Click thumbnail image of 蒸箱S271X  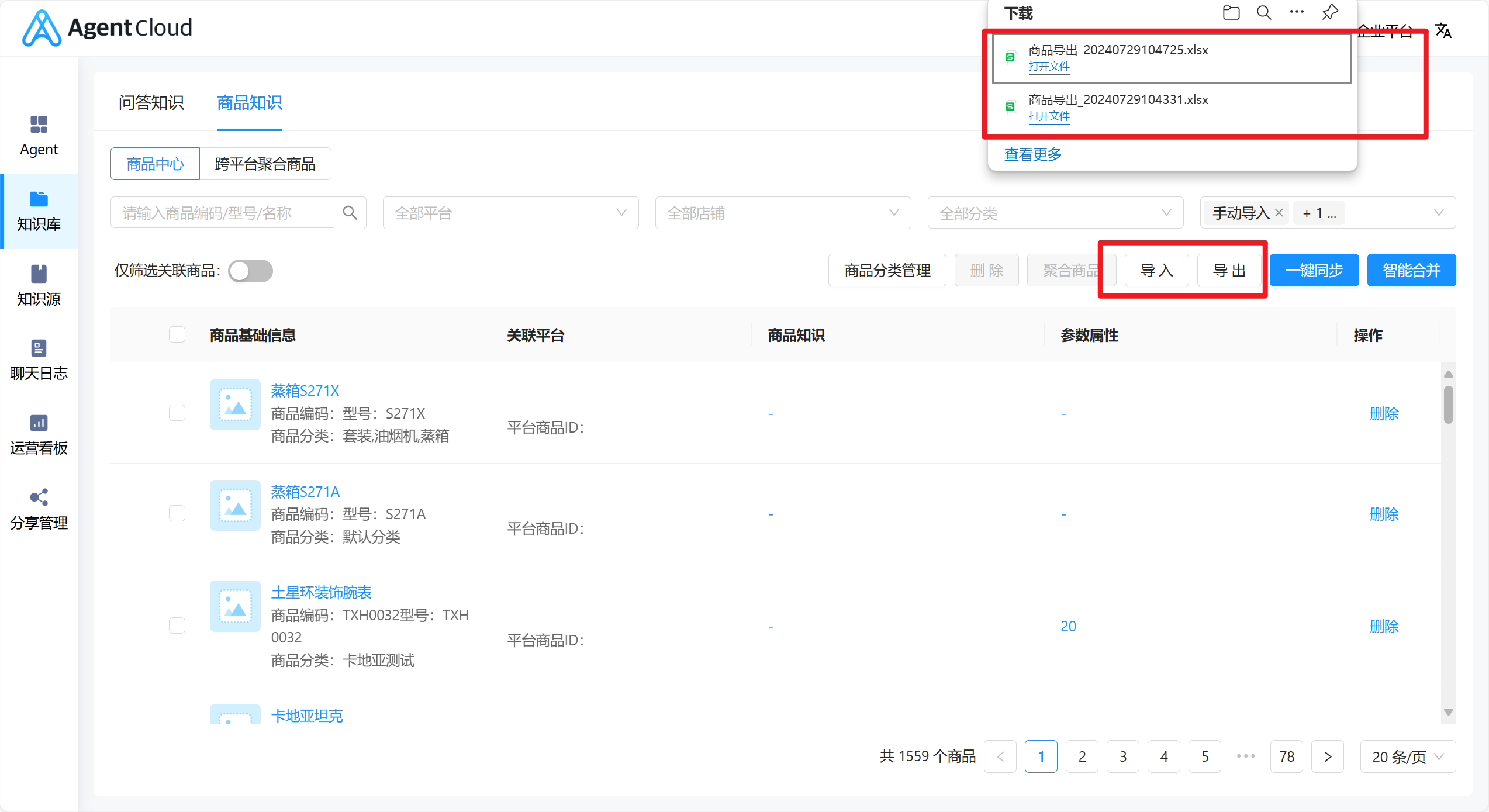(235, 405)
